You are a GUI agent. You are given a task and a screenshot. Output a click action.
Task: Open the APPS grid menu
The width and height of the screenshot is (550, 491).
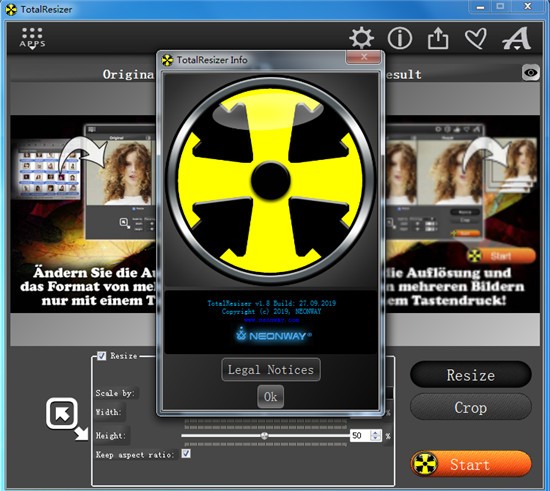click(32, 38)
